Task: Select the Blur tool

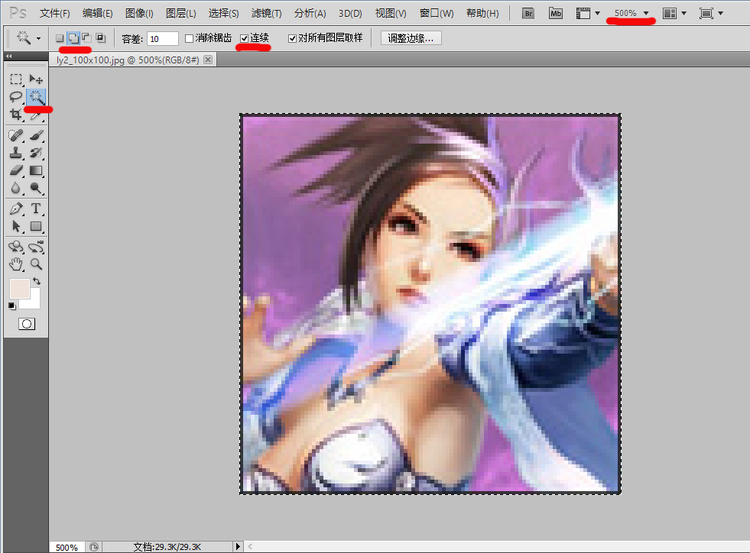Action: point(16,188)
